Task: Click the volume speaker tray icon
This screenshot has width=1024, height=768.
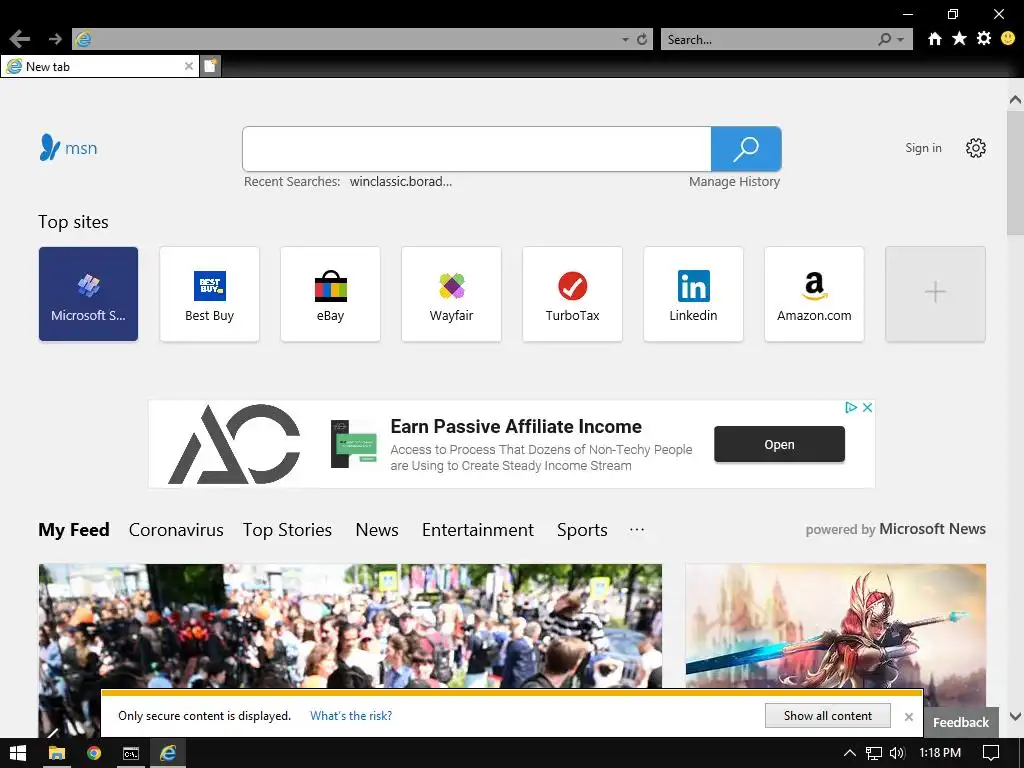Action: [x=897, y=753]
